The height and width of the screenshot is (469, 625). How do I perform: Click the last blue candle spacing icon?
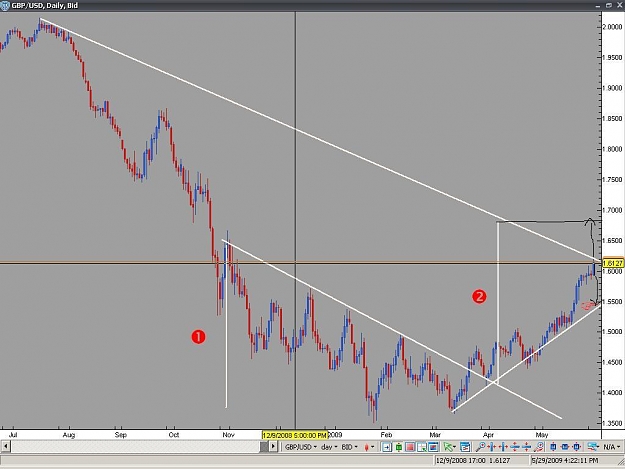coord(576,447)
